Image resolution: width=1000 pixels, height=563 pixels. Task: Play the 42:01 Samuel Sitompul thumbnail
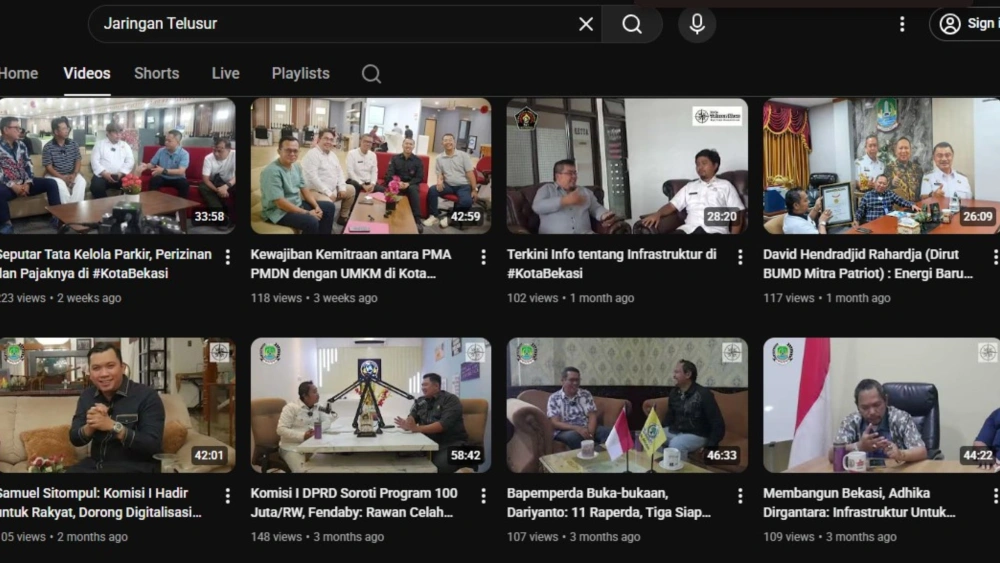coord(117,405)
